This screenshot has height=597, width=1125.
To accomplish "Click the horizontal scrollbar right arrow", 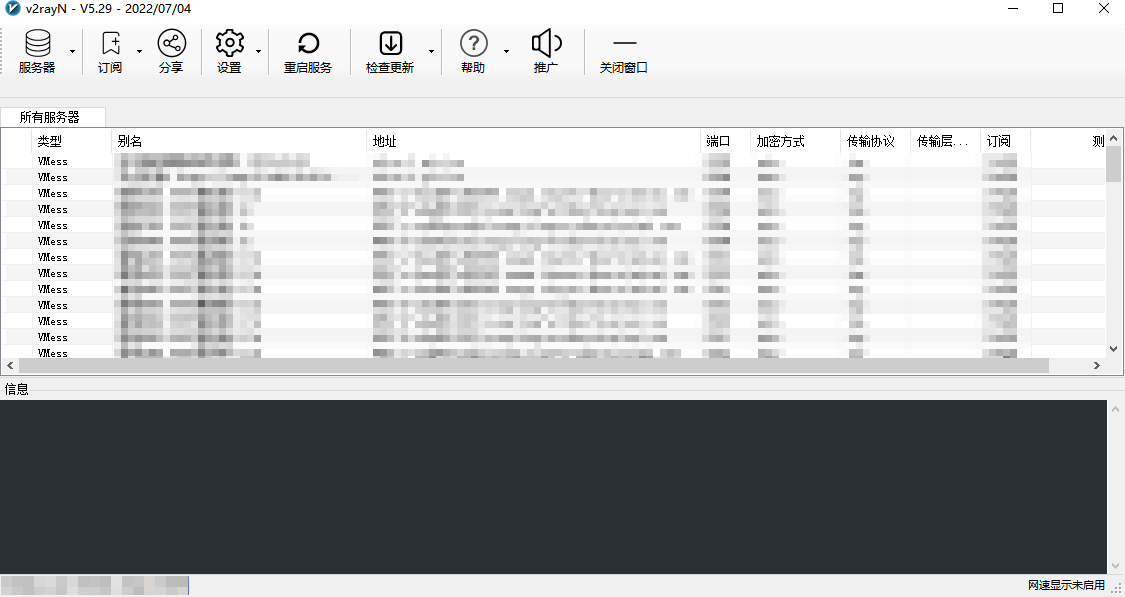I will (x=1096, y=365).
